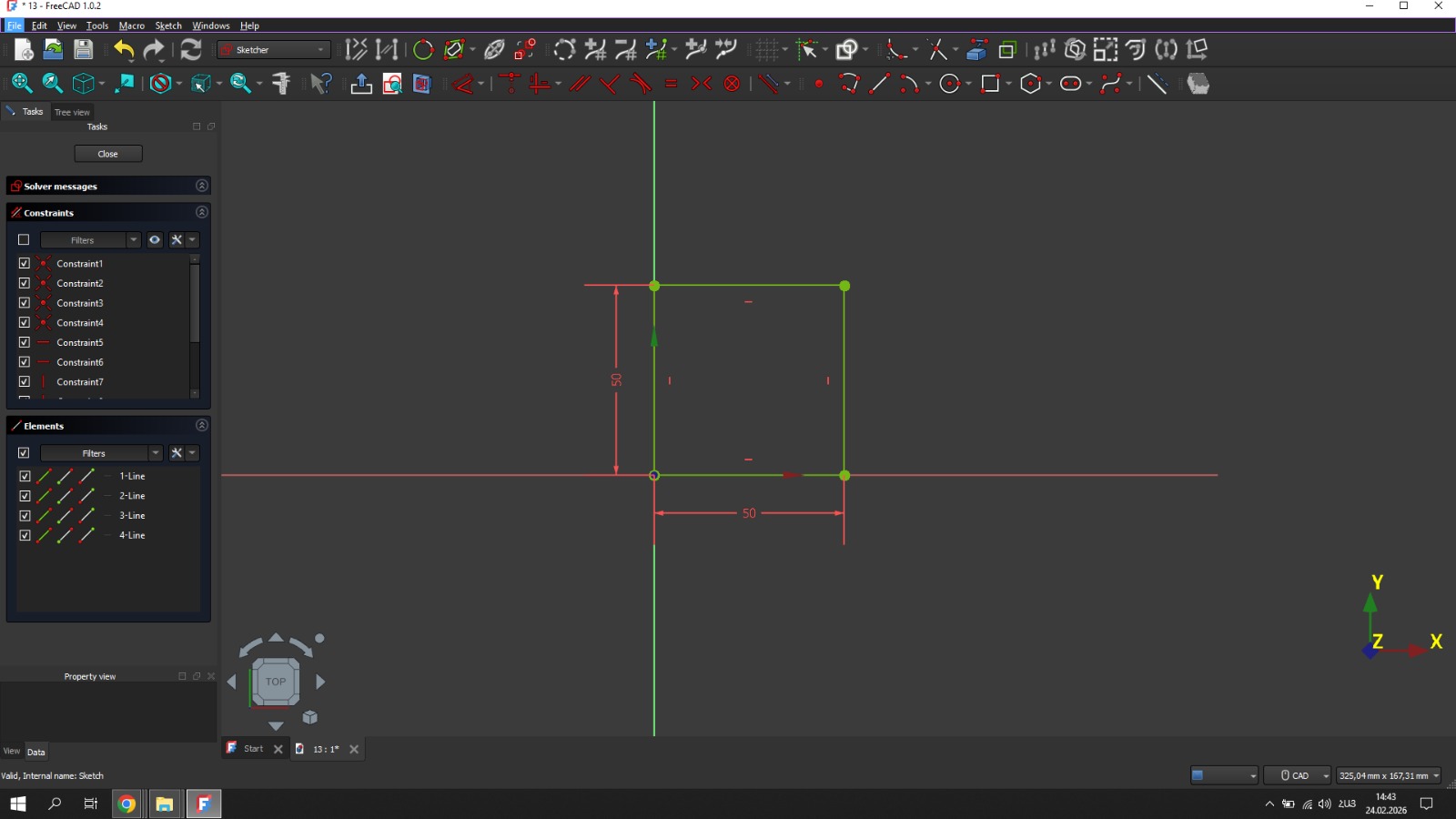Screen dimensions: 1456x819
Task: Apply the perpendicular constraint tool
Action: (610, 84)
